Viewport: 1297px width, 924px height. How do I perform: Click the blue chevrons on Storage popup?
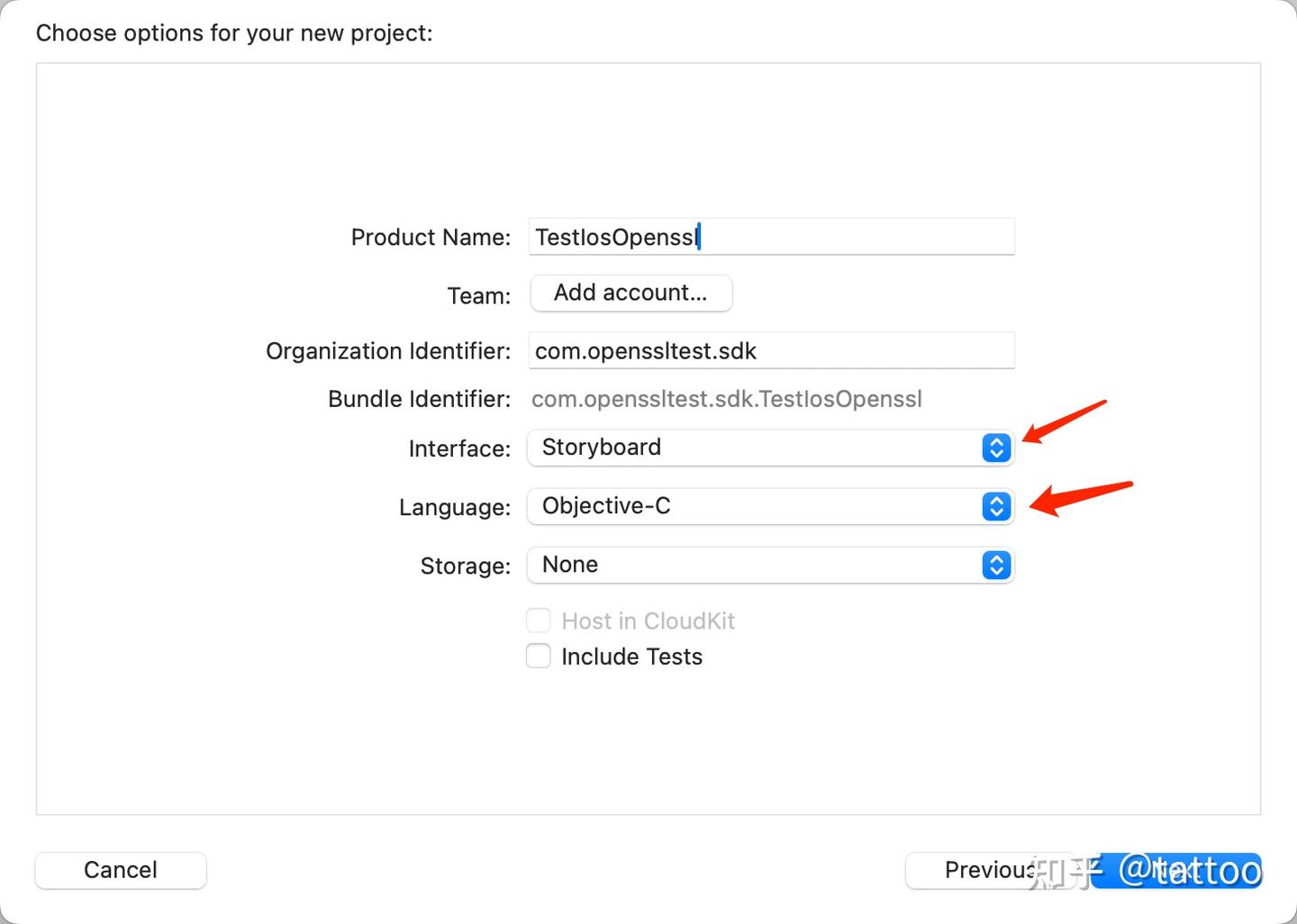(996, 565)
